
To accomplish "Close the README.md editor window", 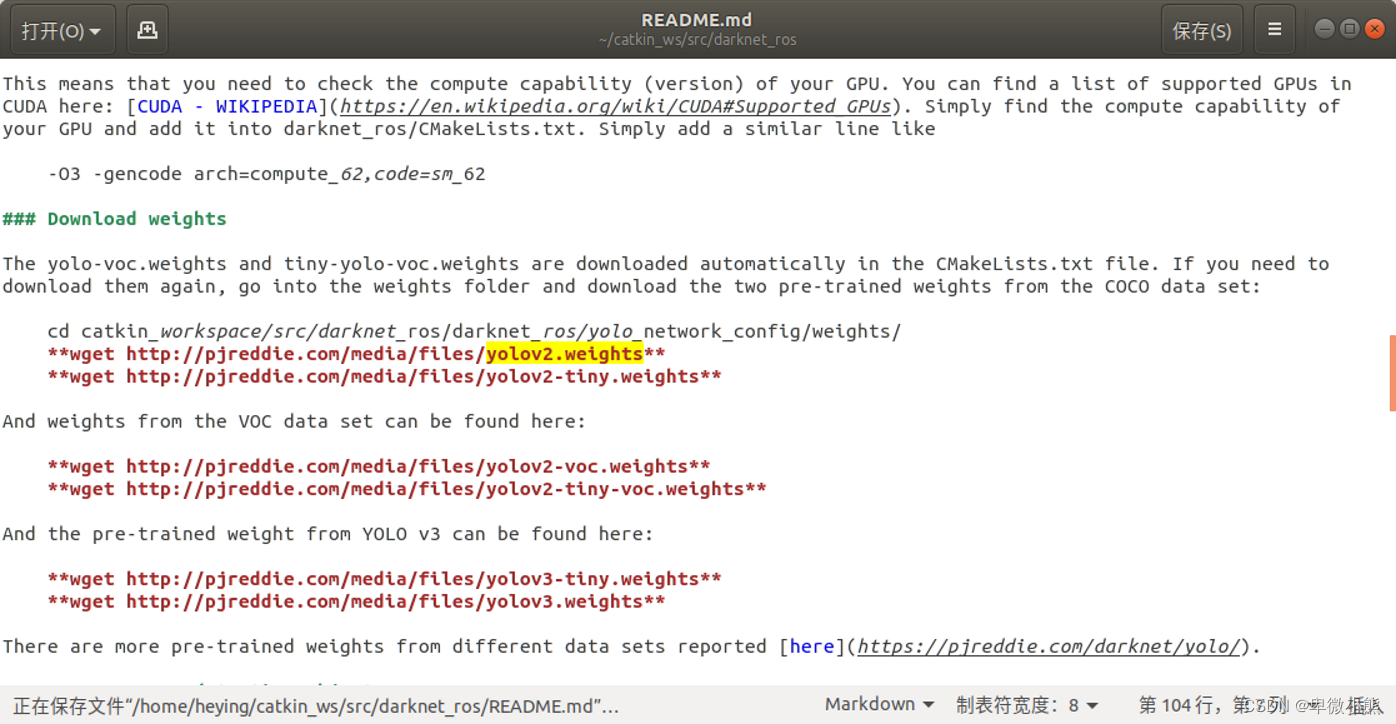I will point(1374,29).
